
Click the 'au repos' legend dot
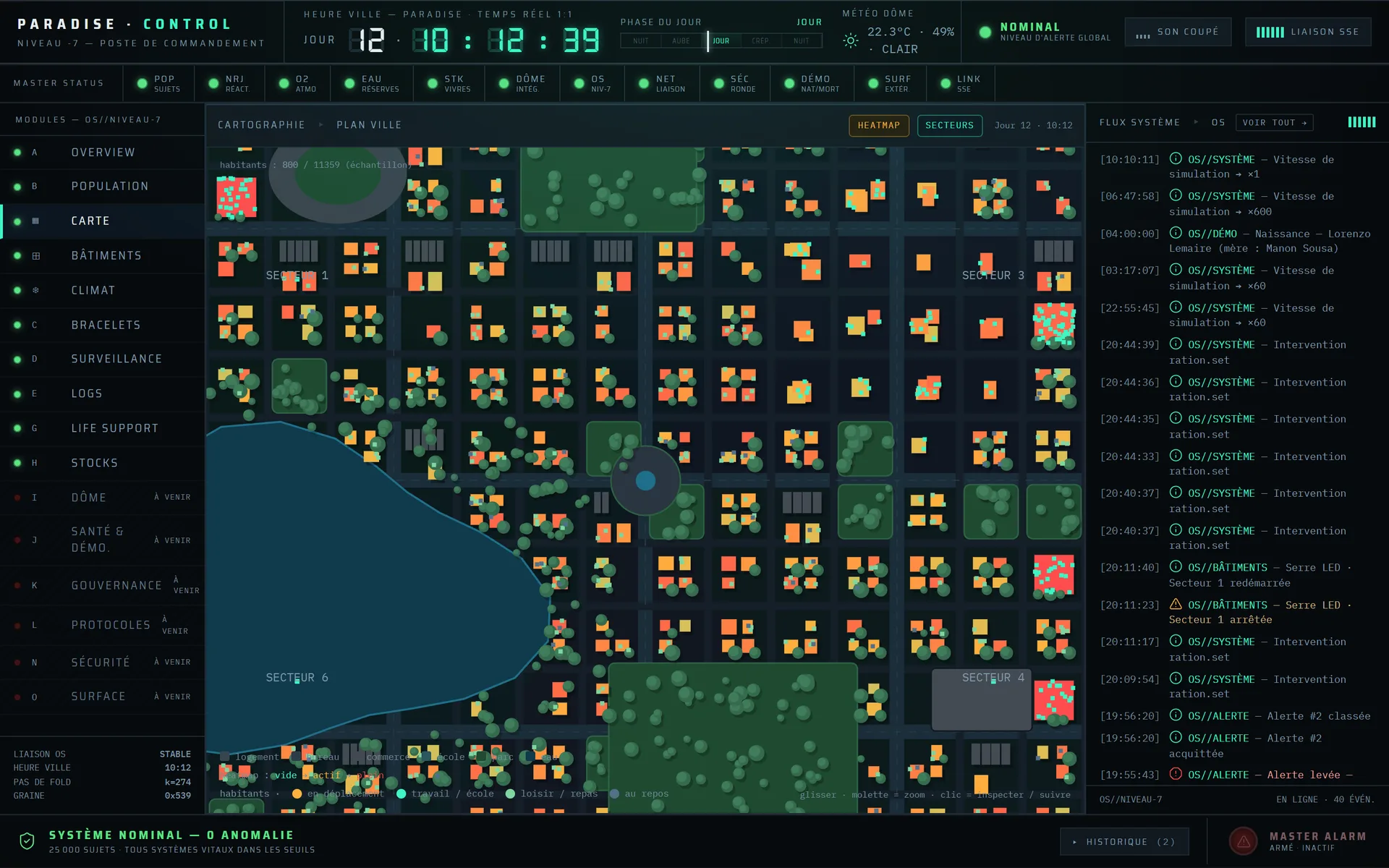tap(614, 793)
